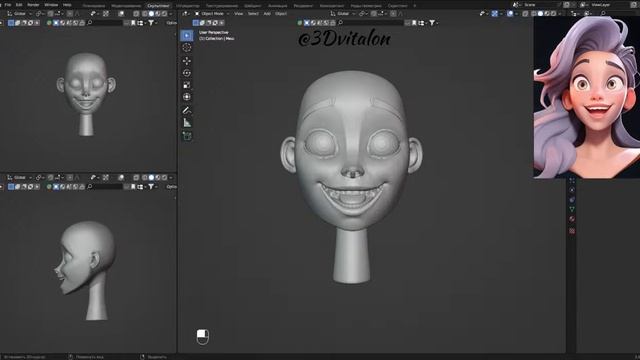Viewport: 640px width, 360px height.
Task: Select the Transform tool in the toolbar
Action: click(x=187, y=97)
